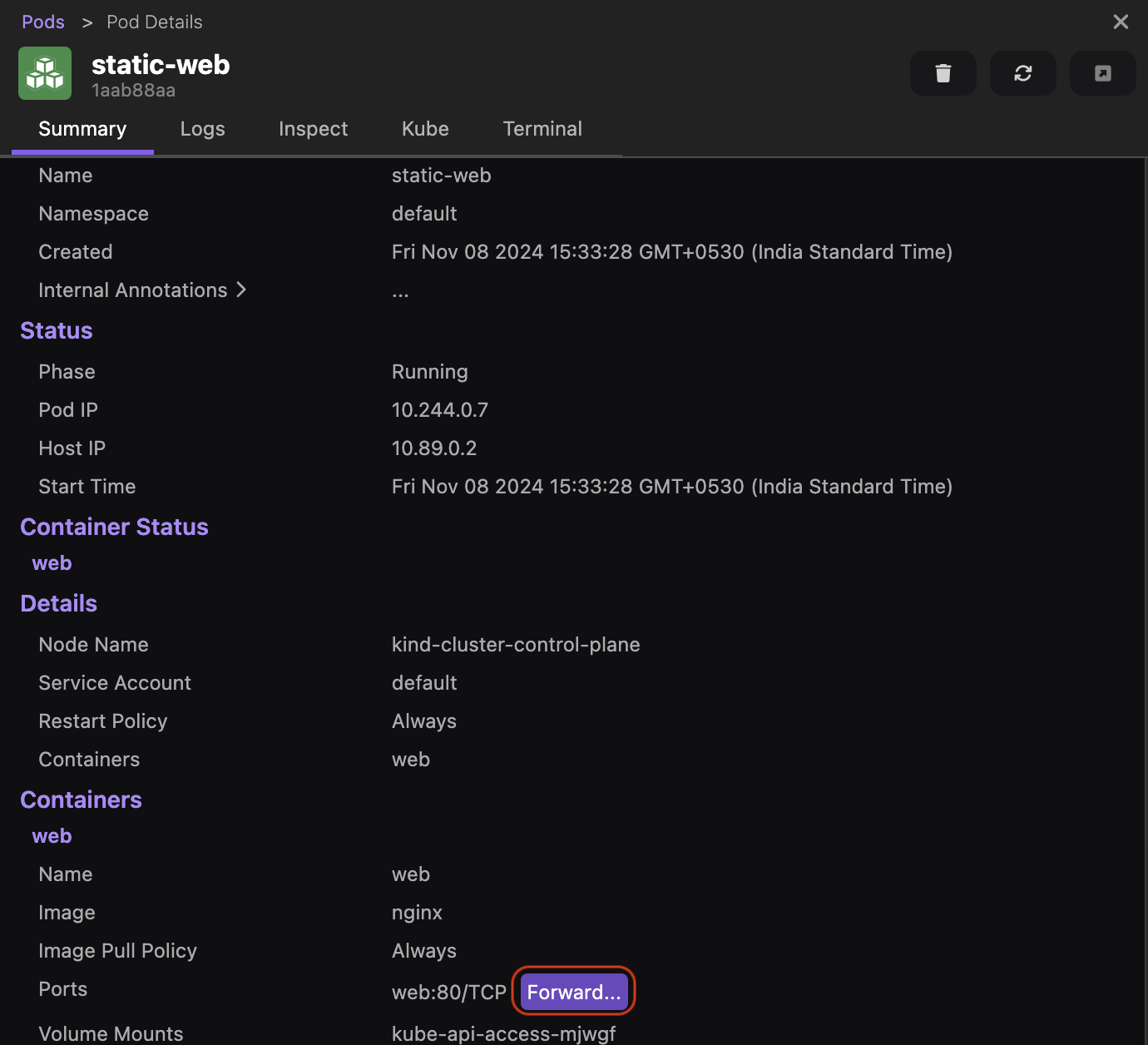Go back to Pods via breadcrumb

(43, 22)
